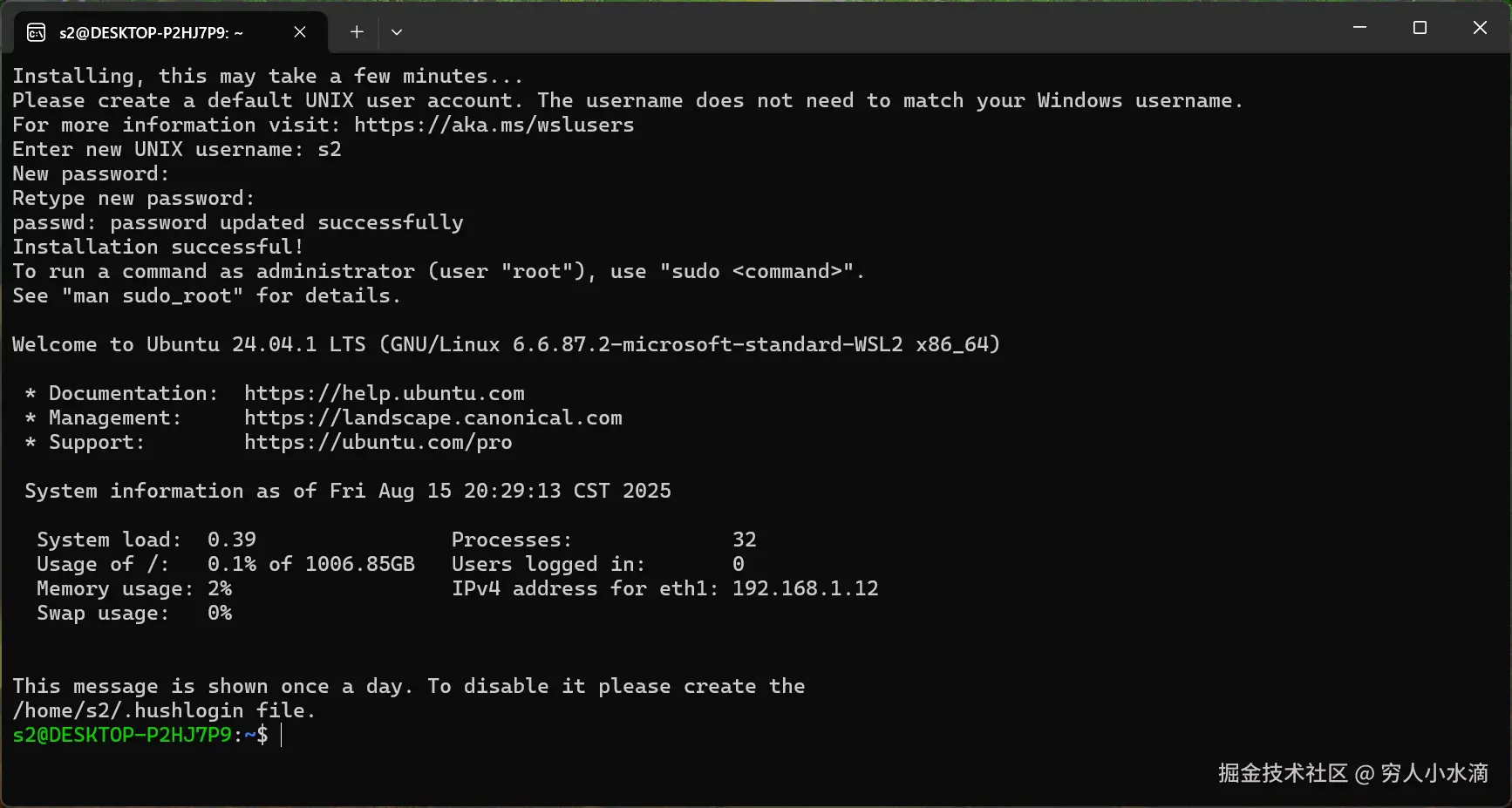Open the new tab profile dropdown chevron

tap(397, 31)
